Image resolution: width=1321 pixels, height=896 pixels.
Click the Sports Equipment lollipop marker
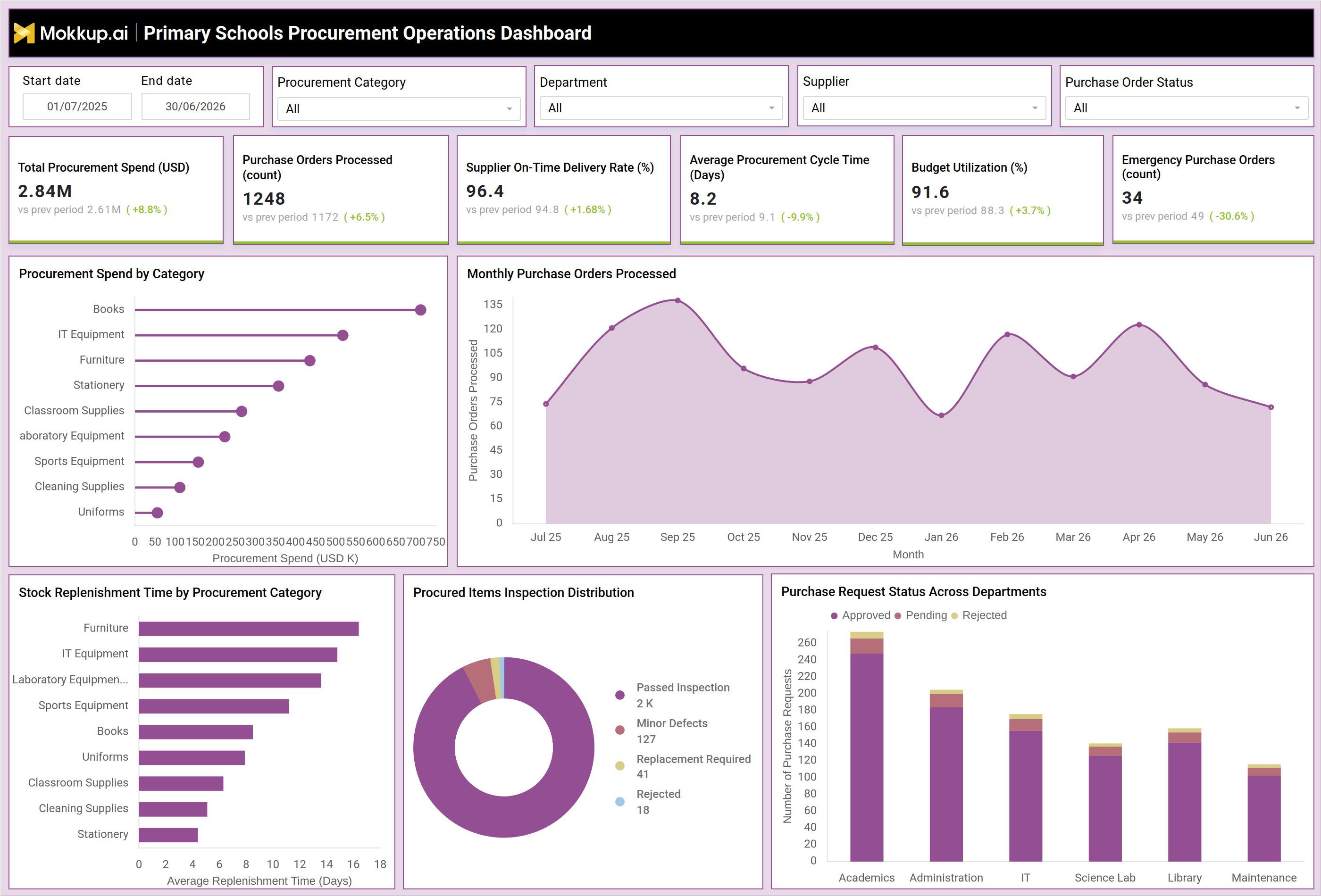pos(198,462)
